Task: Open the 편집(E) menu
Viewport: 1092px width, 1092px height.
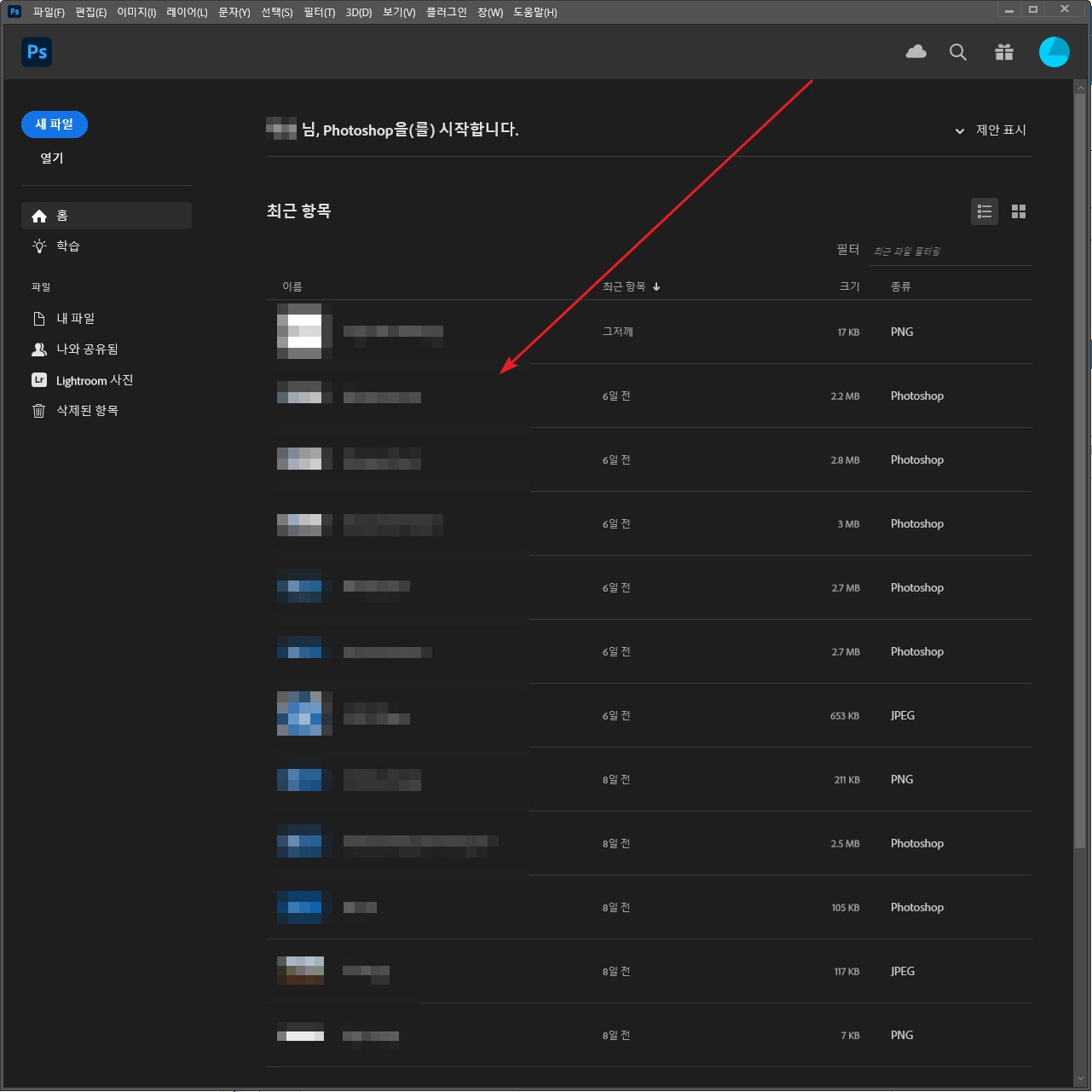Action: click(x=91, y=12)
